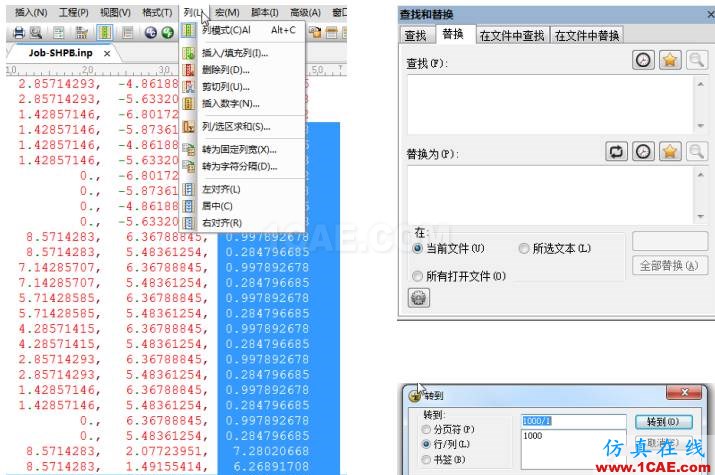Switch to the 替换 tab

[453, 34]
